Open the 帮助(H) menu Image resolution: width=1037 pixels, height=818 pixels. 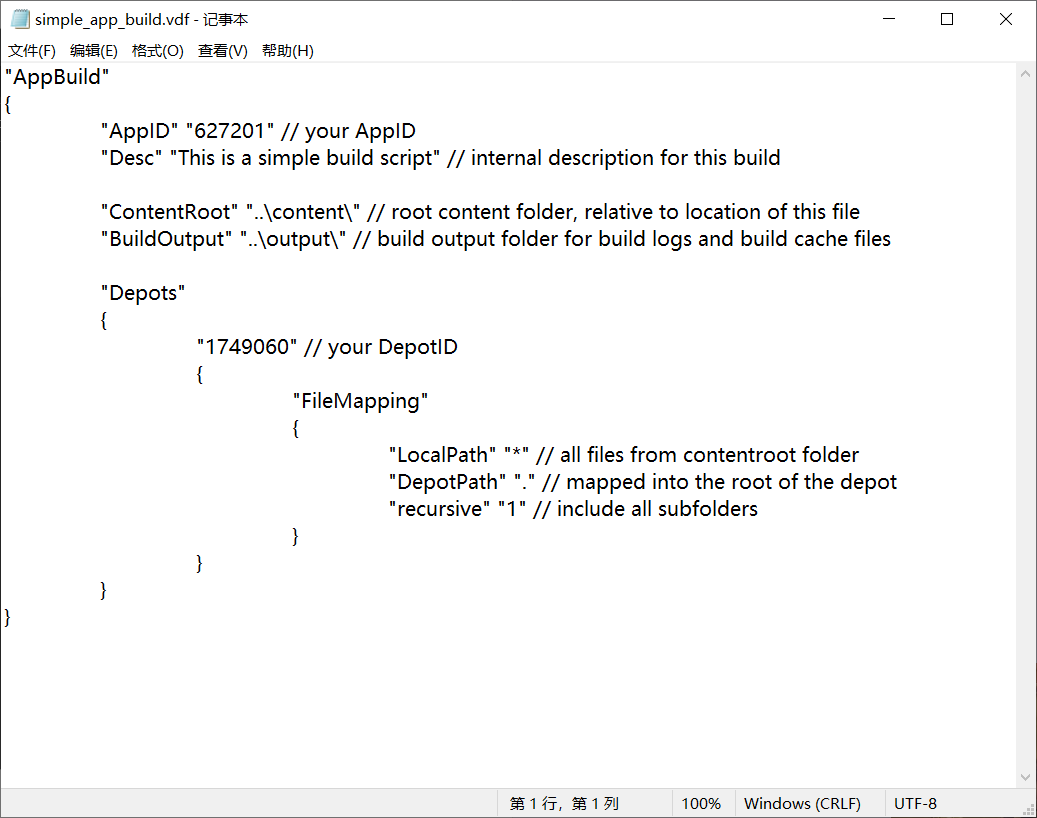click(x=288, y=51)
